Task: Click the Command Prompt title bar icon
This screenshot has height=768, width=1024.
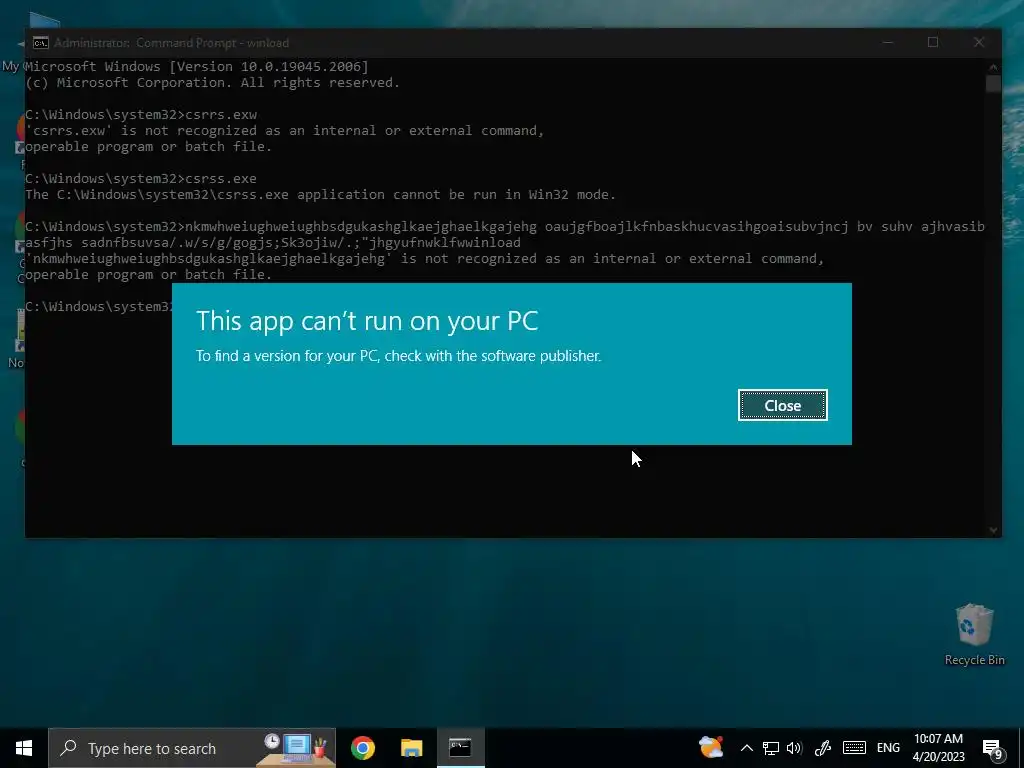Action: [40, 43]
